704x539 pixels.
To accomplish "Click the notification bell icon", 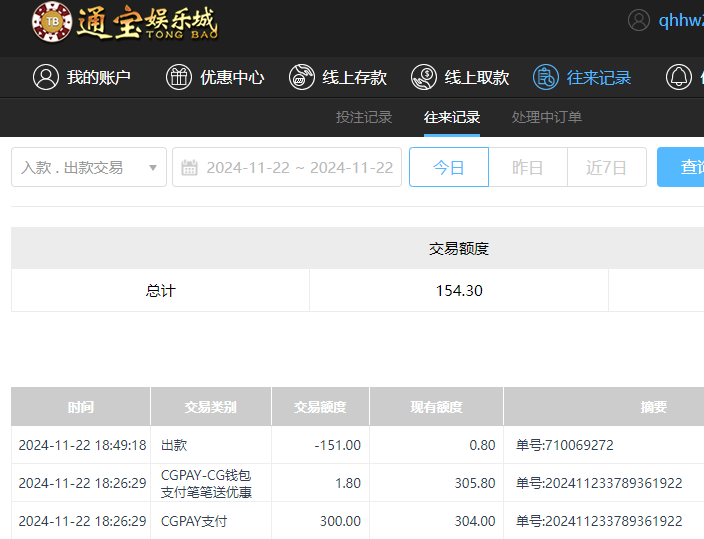I will (679, 77).
